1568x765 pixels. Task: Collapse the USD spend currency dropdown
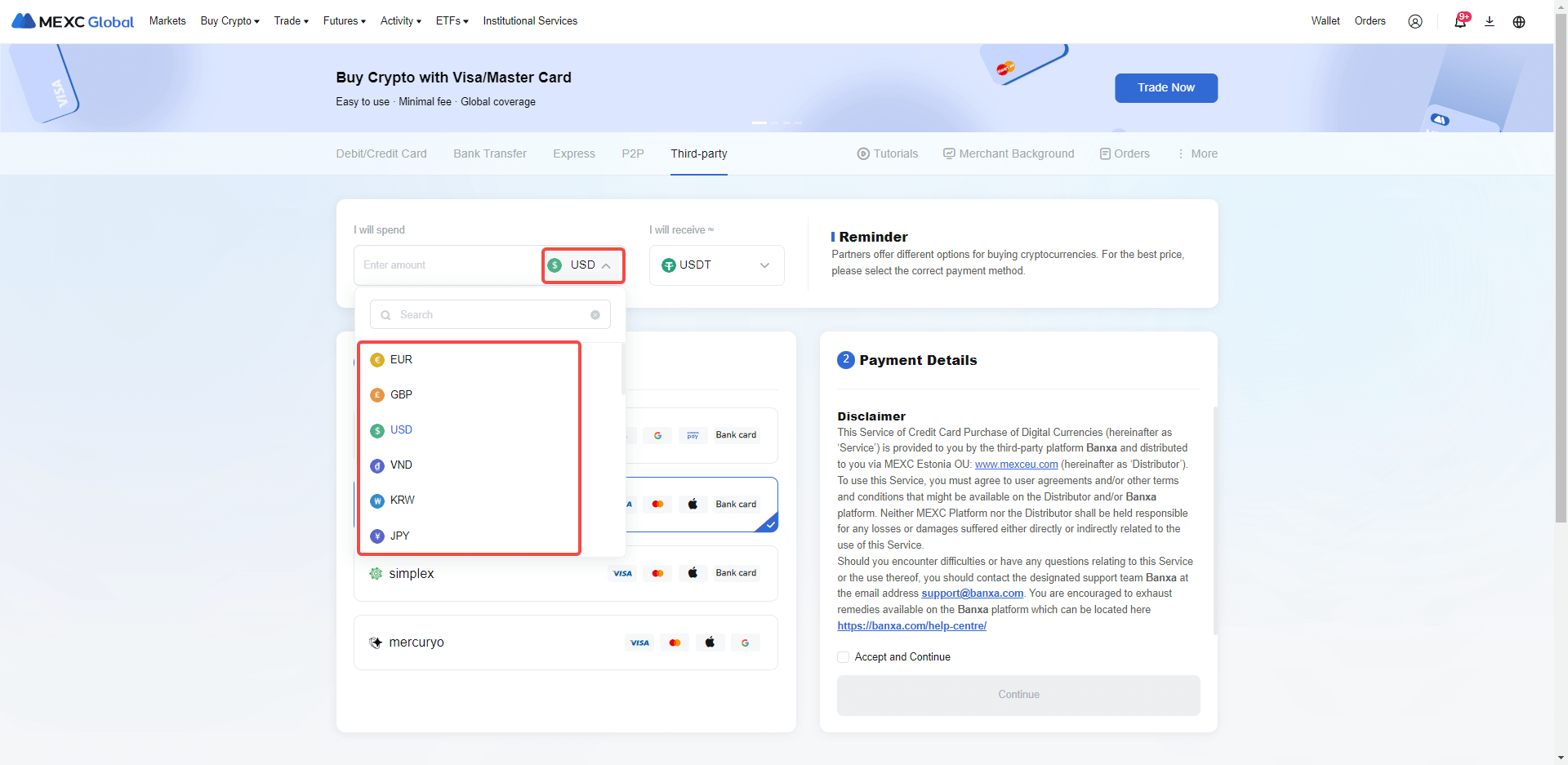[583, 265]
